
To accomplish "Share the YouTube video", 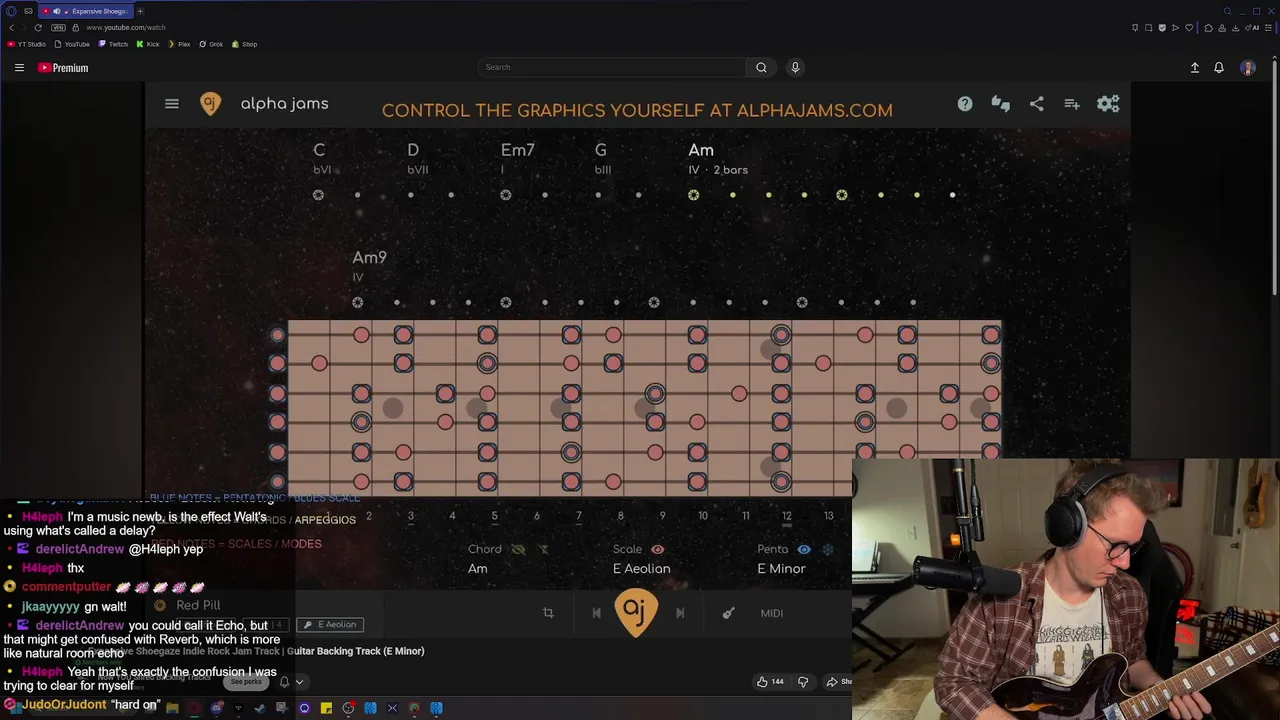I will click(x=838, y=682).
